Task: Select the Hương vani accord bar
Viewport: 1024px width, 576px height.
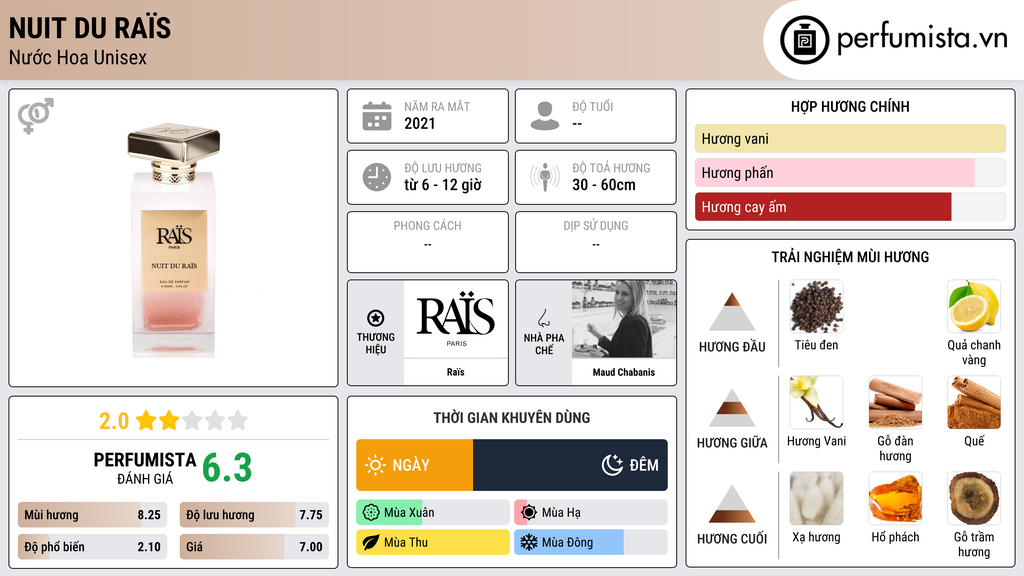Action: [x=850, y=138]
